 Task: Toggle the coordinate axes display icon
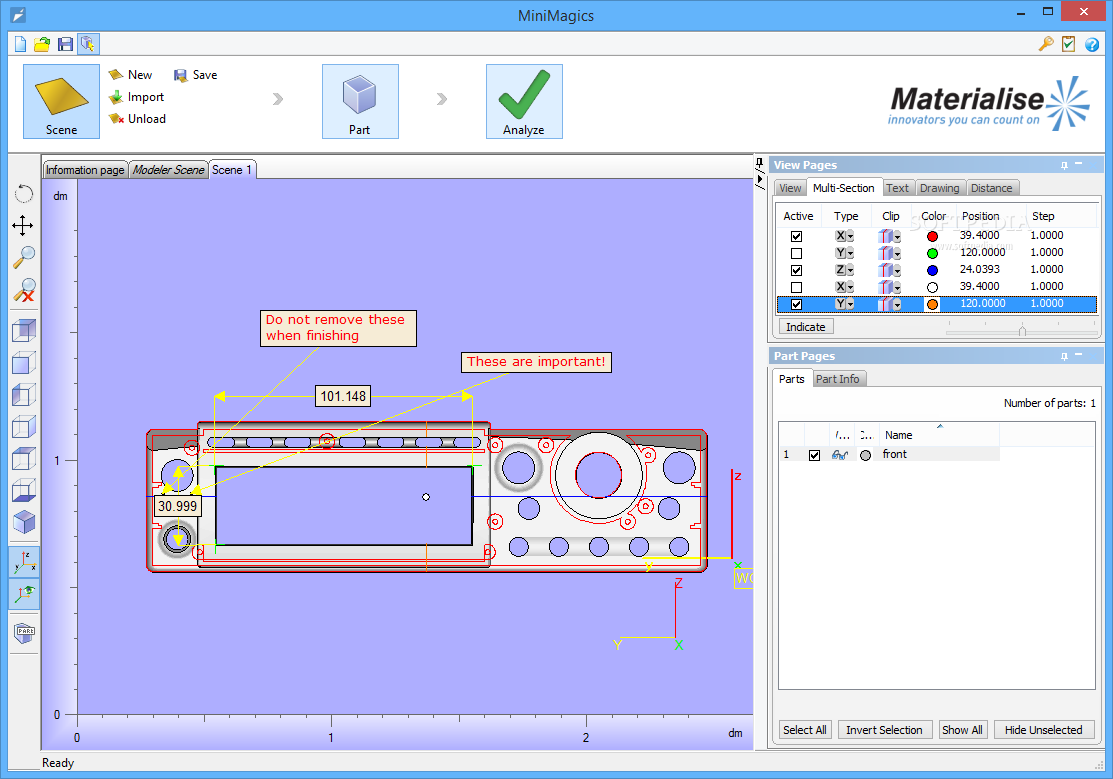(24, 562)
